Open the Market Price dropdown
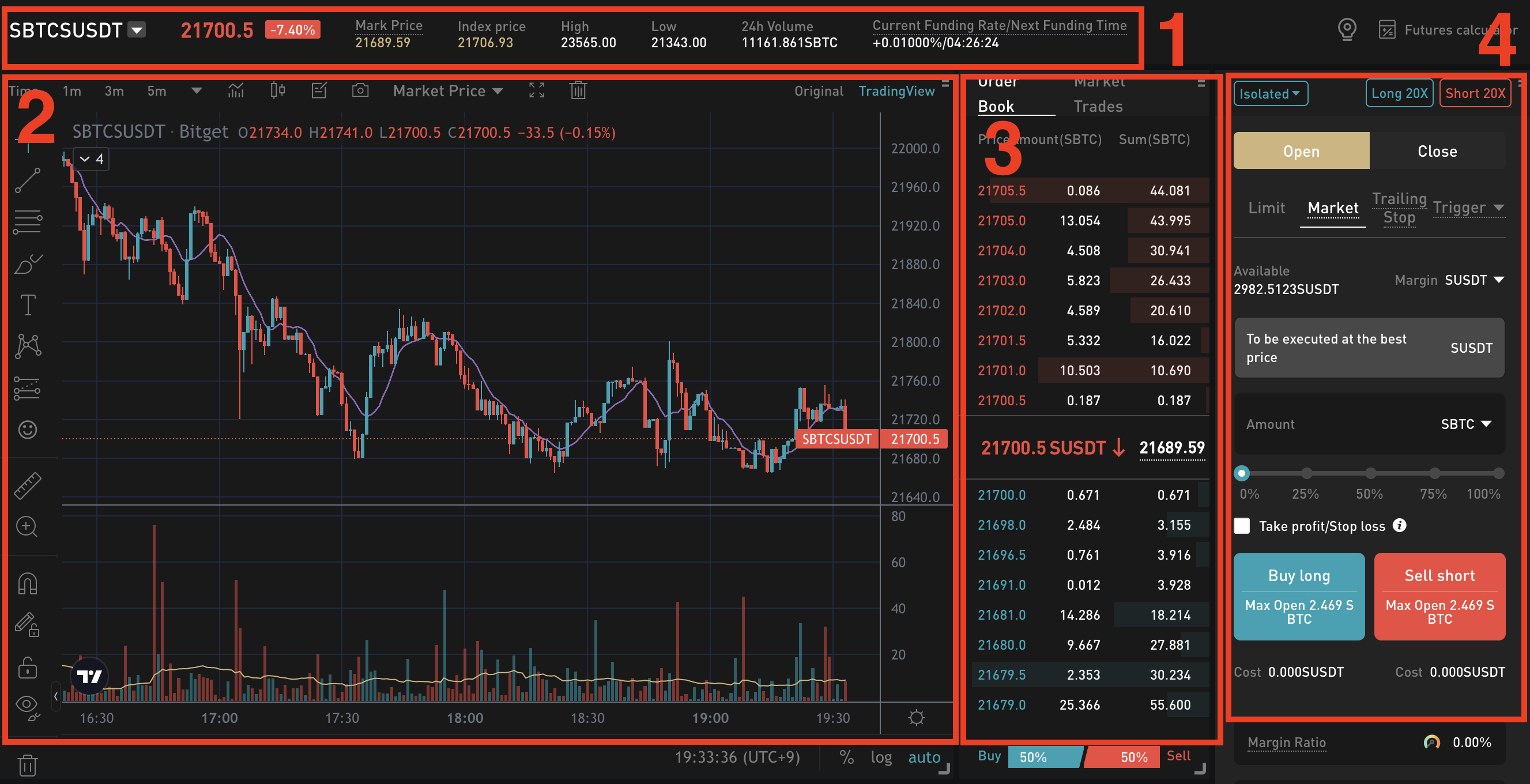This screenshot has width=1530, height=784. (x=448, y=91)
